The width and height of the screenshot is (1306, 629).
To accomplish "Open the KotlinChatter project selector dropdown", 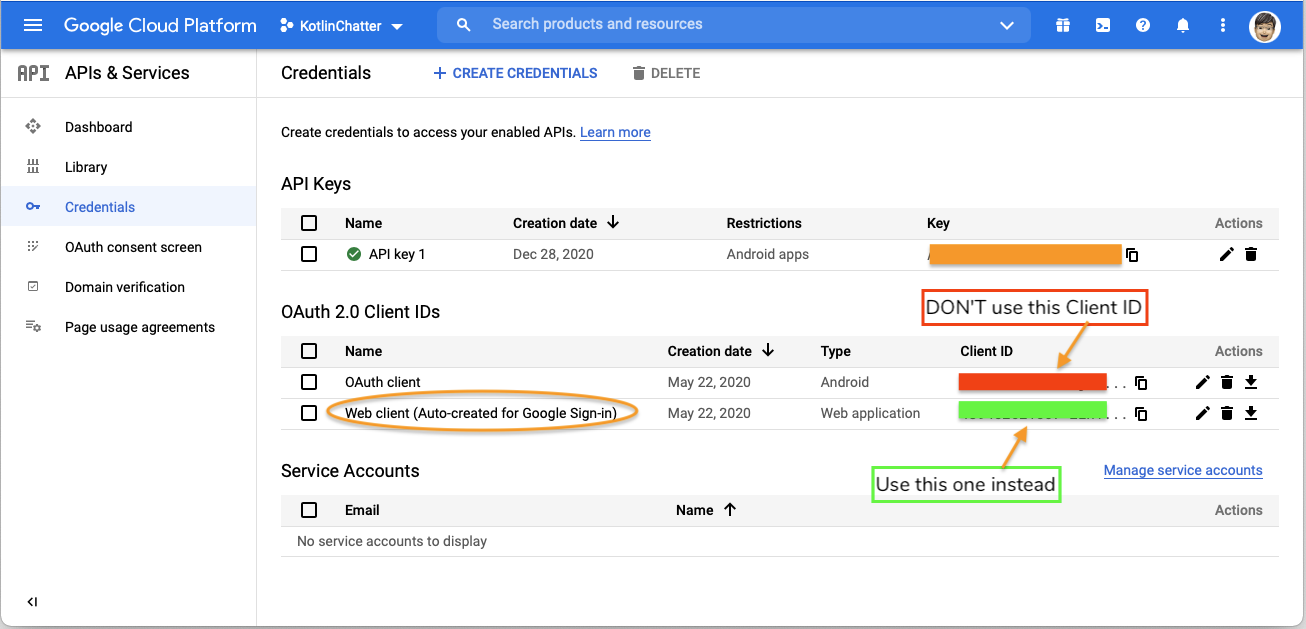I will [343, 26].
